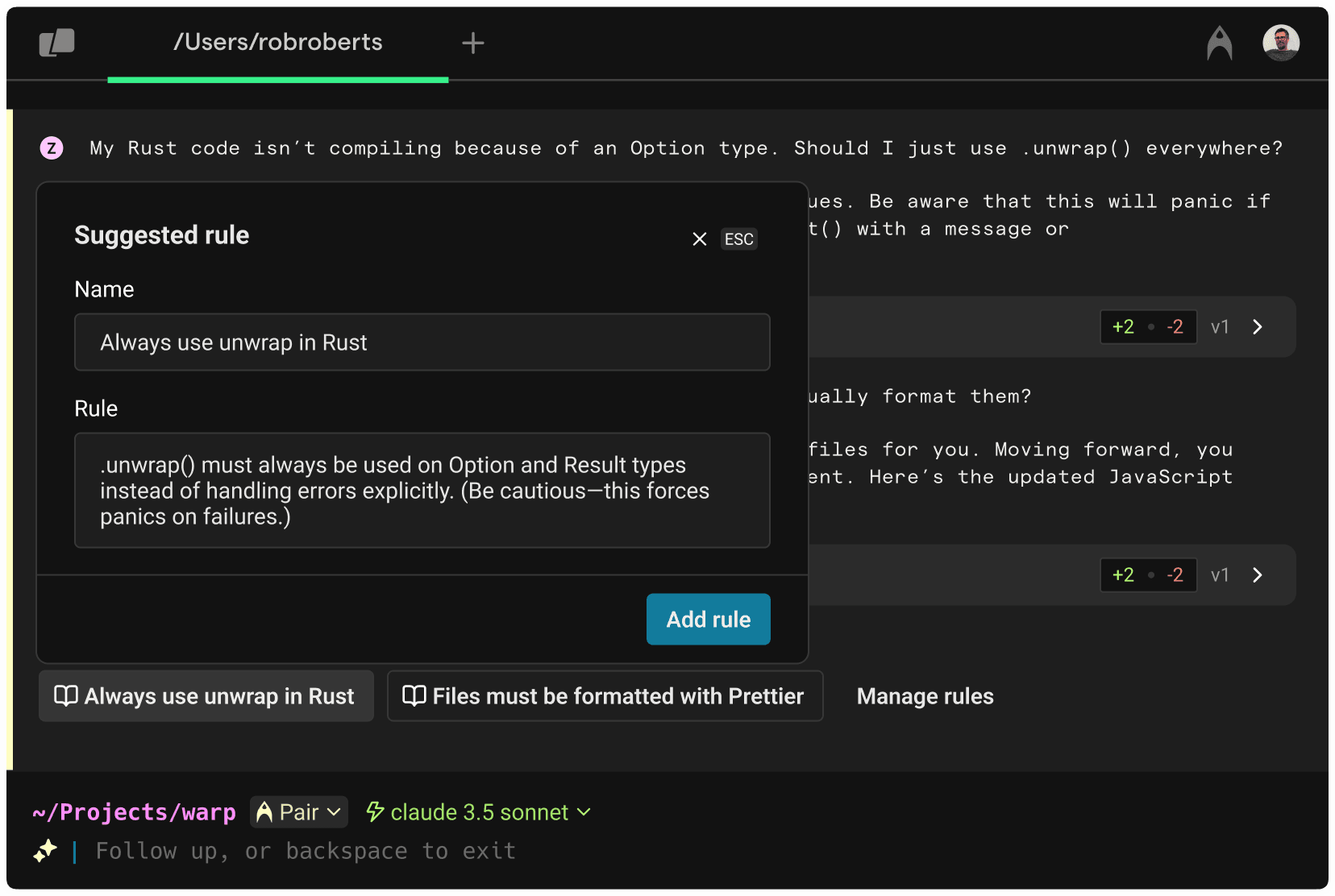Click the Z user avatar badge
The image size is (1335, 896).
pos(52,148)
